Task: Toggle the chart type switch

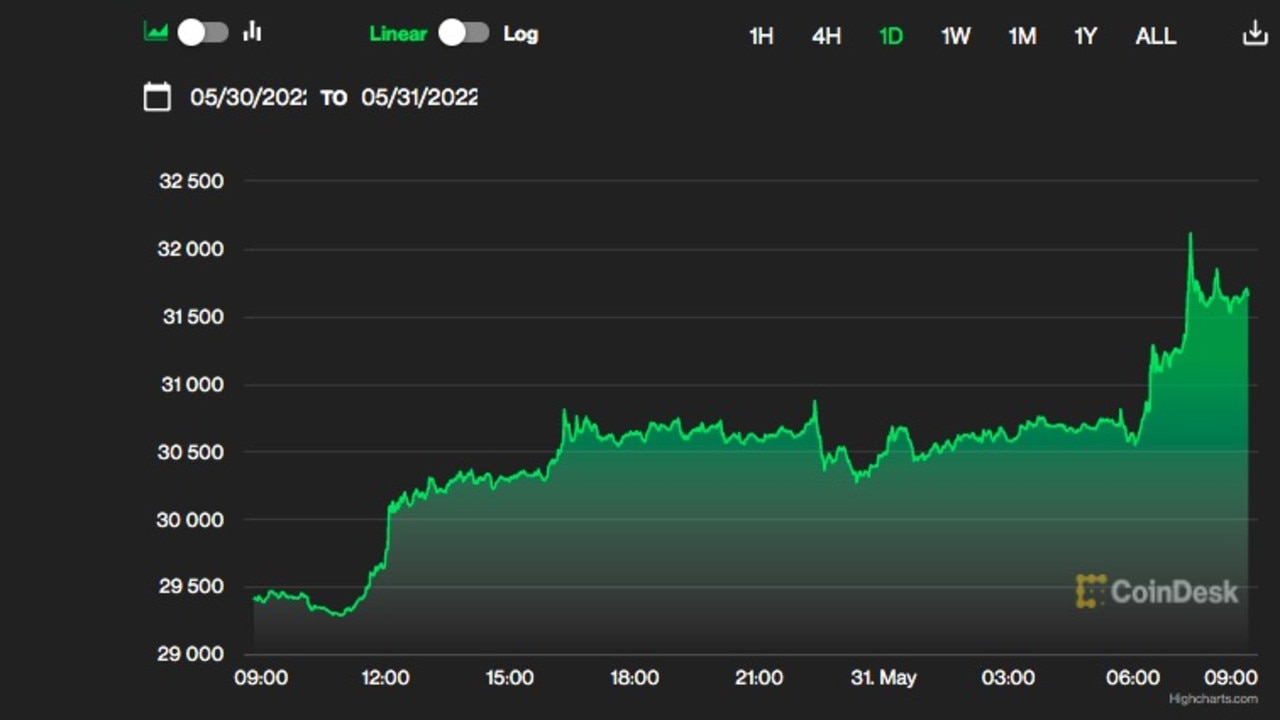Action: pyautogui.click(x=204, y=32)
